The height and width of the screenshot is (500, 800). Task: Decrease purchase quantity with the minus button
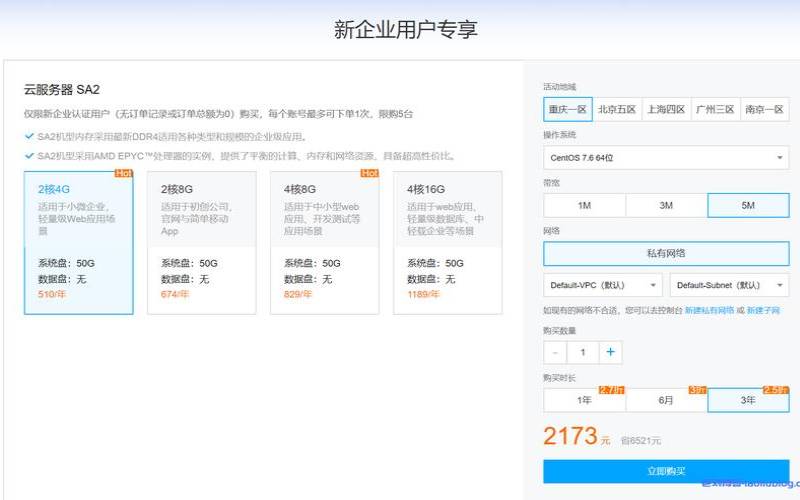(x=555, y=352)
